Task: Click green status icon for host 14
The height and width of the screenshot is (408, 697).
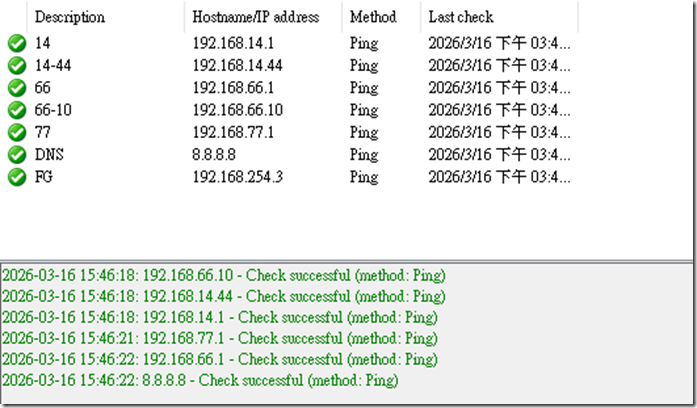Action: pyautogui.click(x=16, y=43)
